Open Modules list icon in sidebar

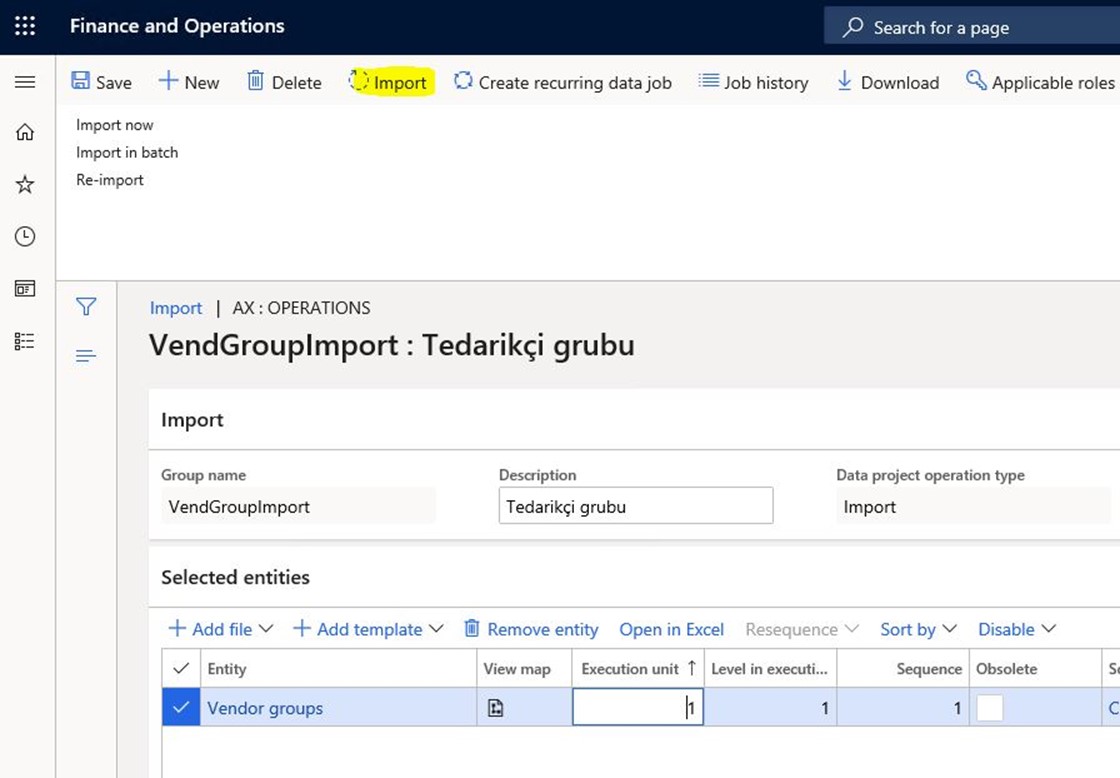click(25, 341)
